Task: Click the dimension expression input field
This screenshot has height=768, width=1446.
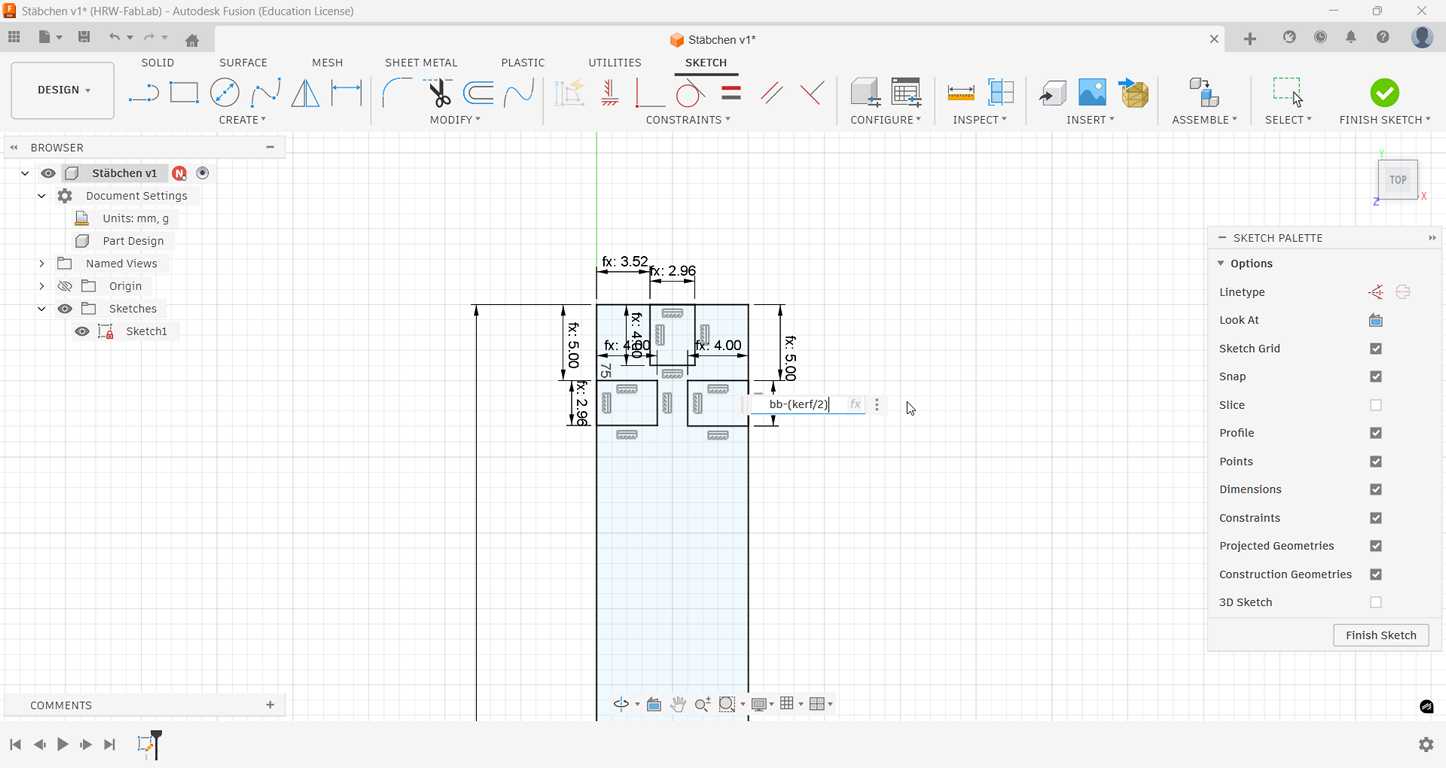Action: point(807,404)
